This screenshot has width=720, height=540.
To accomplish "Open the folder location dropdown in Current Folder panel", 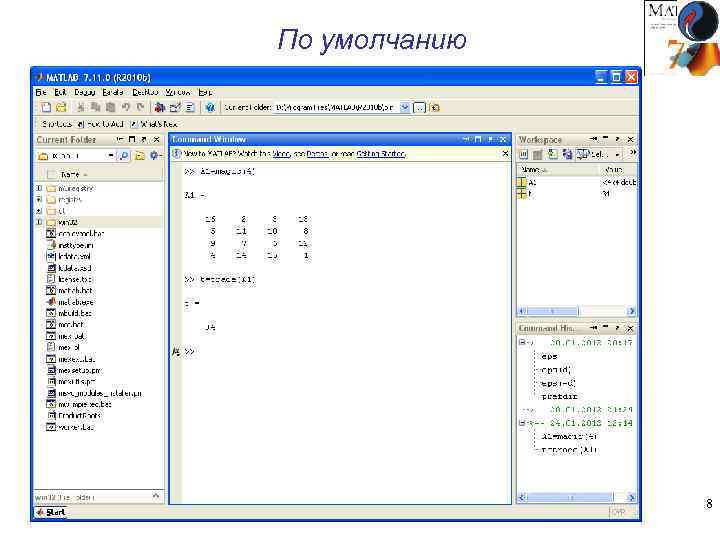I will 111,156.
